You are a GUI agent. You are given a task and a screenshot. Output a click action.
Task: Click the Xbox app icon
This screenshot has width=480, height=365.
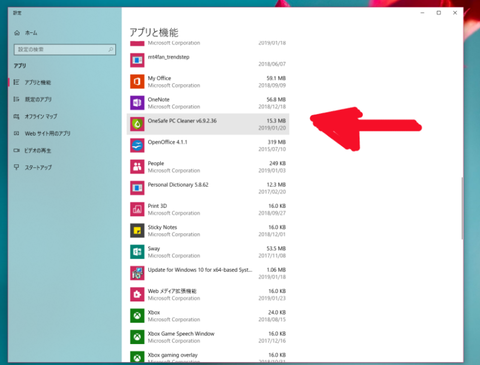137,316
